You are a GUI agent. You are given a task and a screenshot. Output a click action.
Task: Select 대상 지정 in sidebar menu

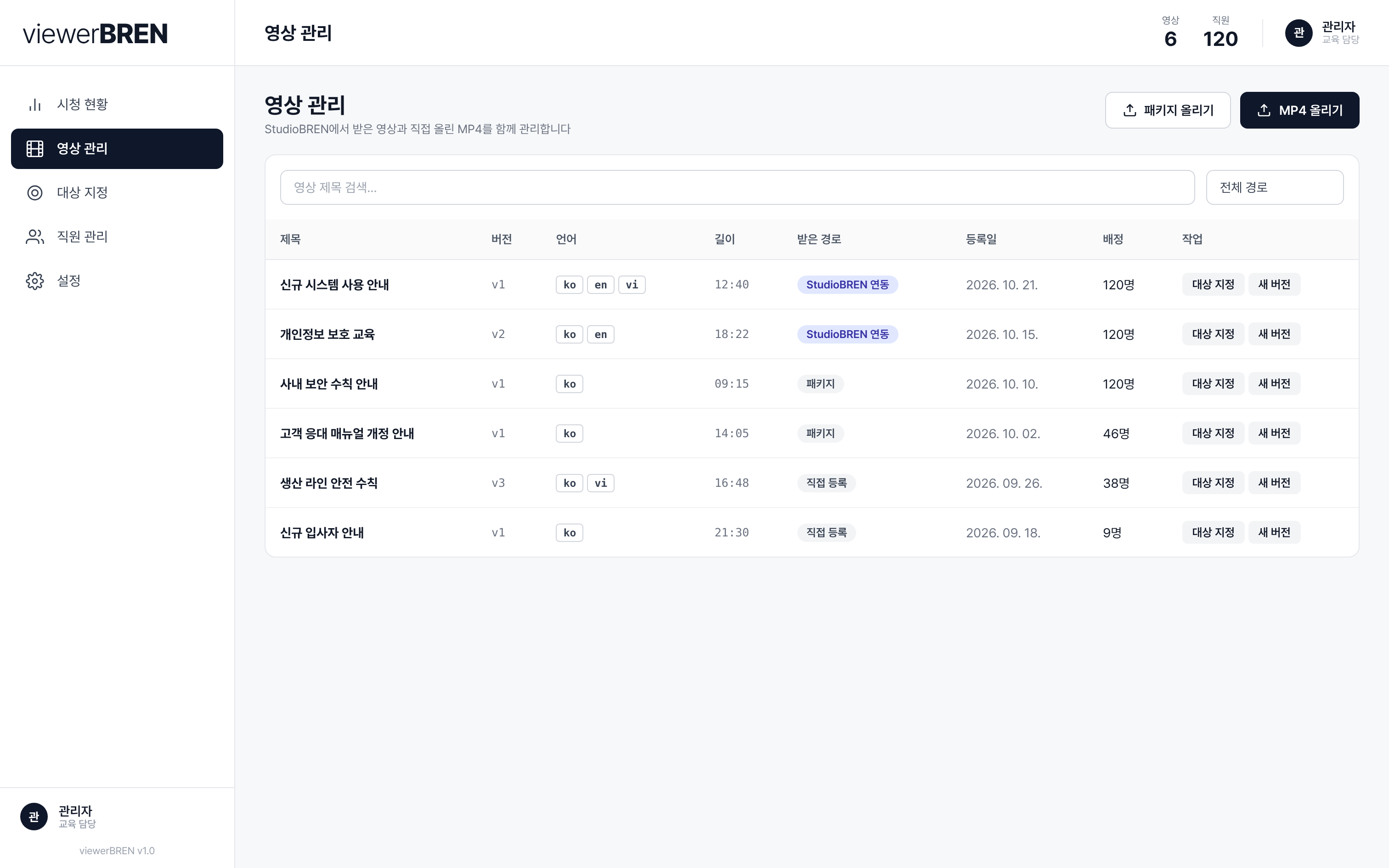(117, 193)
